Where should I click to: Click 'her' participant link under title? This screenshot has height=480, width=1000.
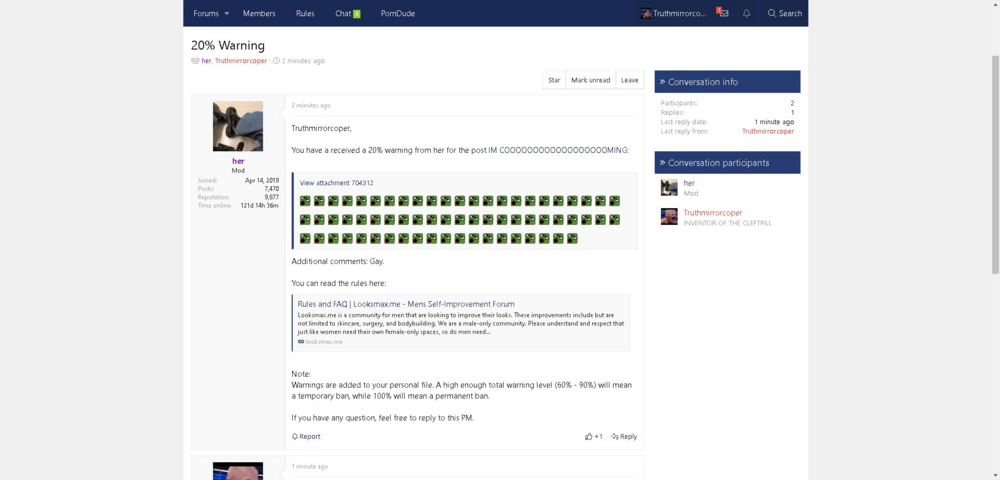point(206,61)
